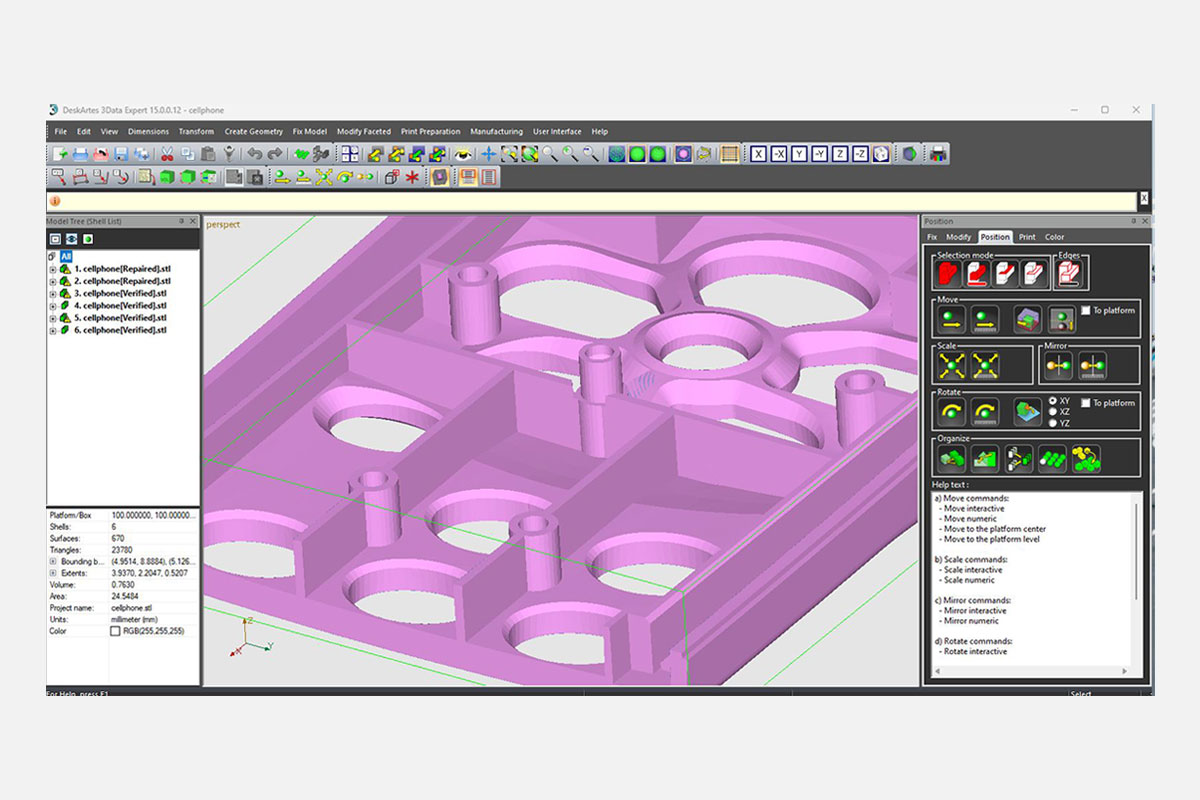Select the Mirror interactive icon
The height and width of the screenshot is (800, 1200).
coord(1058,365)
